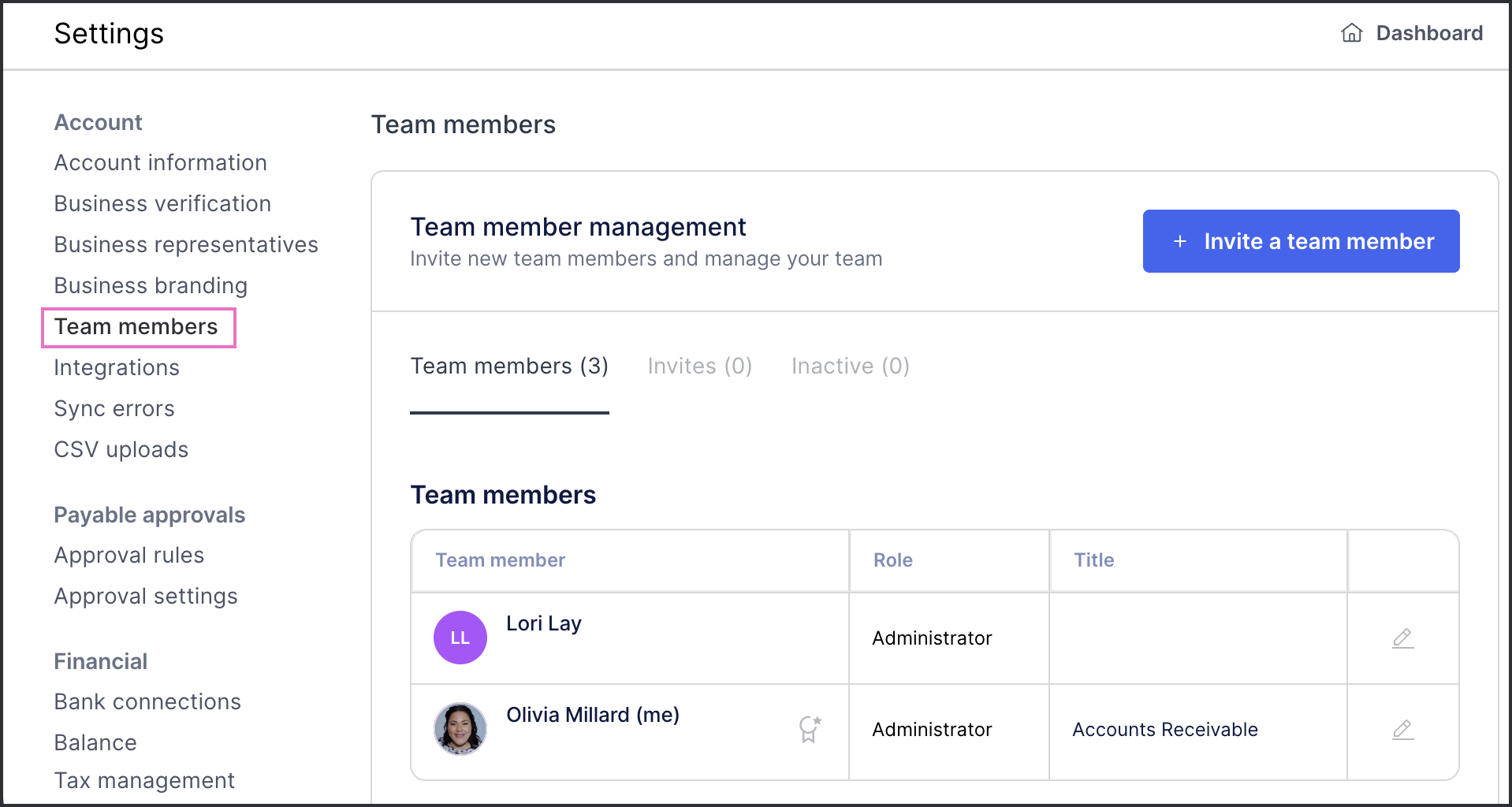
Task: Switch to the Inactive (0) tab
Action: pyautogui.click(x=850, y=366)
